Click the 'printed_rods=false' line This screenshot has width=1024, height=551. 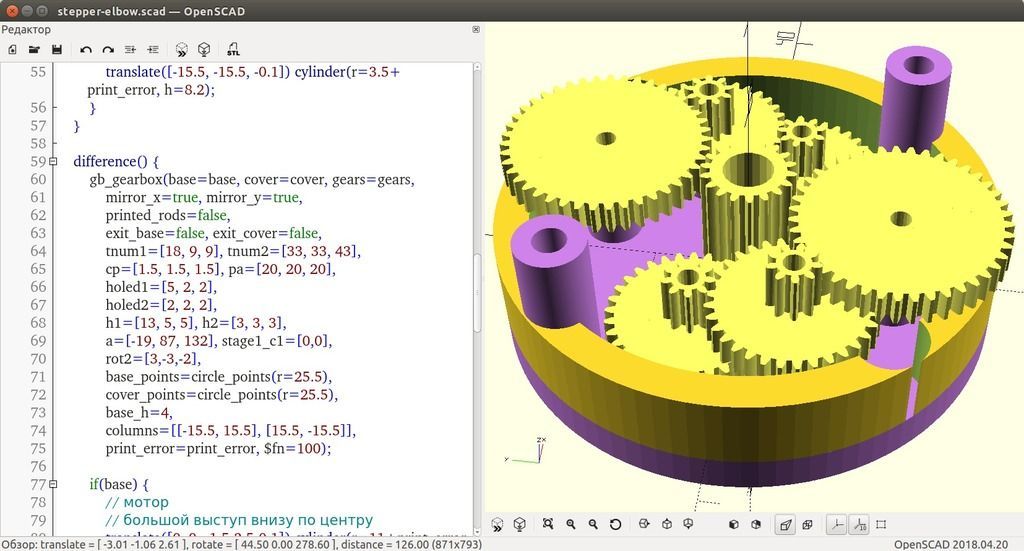pos(168,215)
